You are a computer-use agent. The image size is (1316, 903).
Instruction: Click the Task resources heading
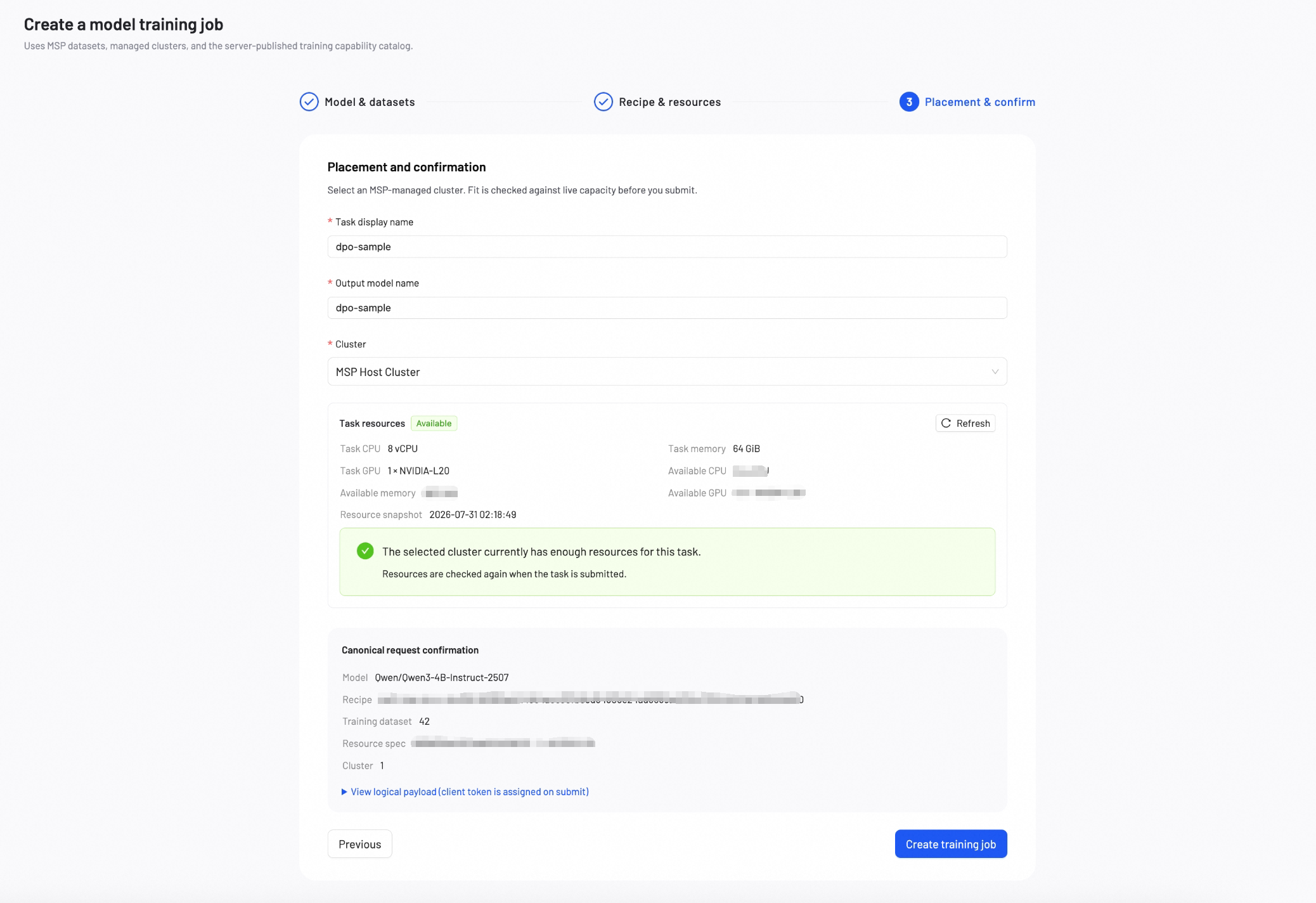click(x=371, y=423)
